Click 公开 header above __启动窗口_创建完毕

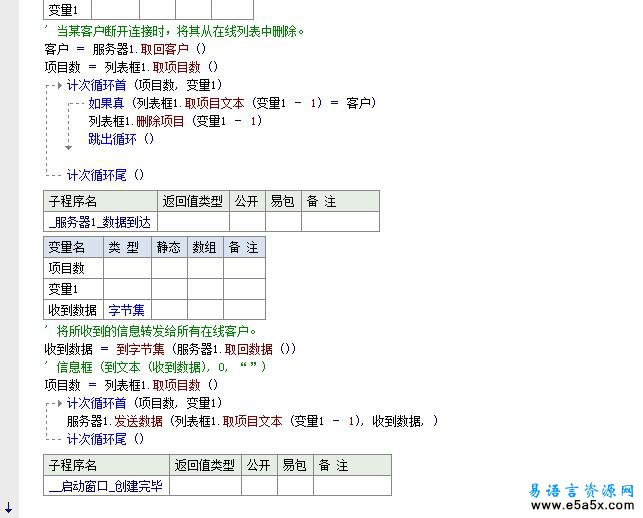(259, 465)
